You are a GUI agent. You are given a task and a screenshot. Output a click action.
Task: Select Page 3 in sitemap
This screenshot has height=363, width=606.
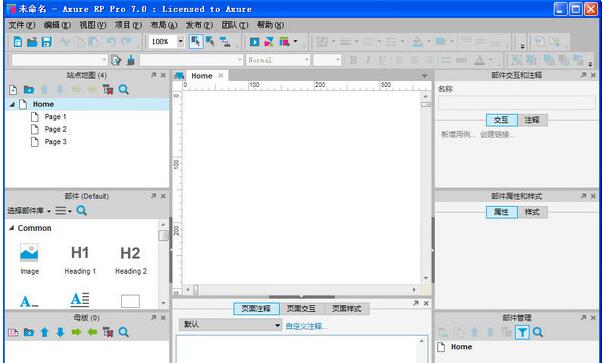[55, 142]
